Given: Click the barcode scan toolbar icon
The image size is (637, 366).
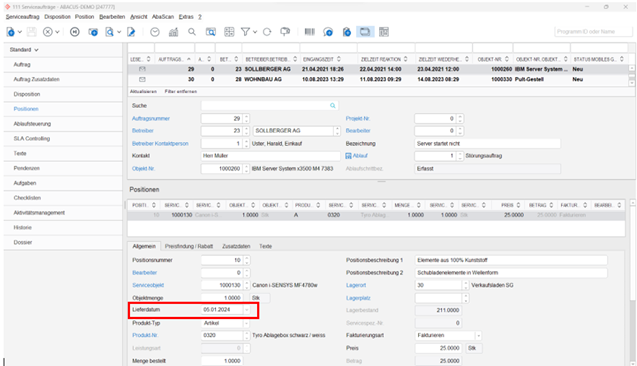Looking at the screenshot, I should point(310,32).
